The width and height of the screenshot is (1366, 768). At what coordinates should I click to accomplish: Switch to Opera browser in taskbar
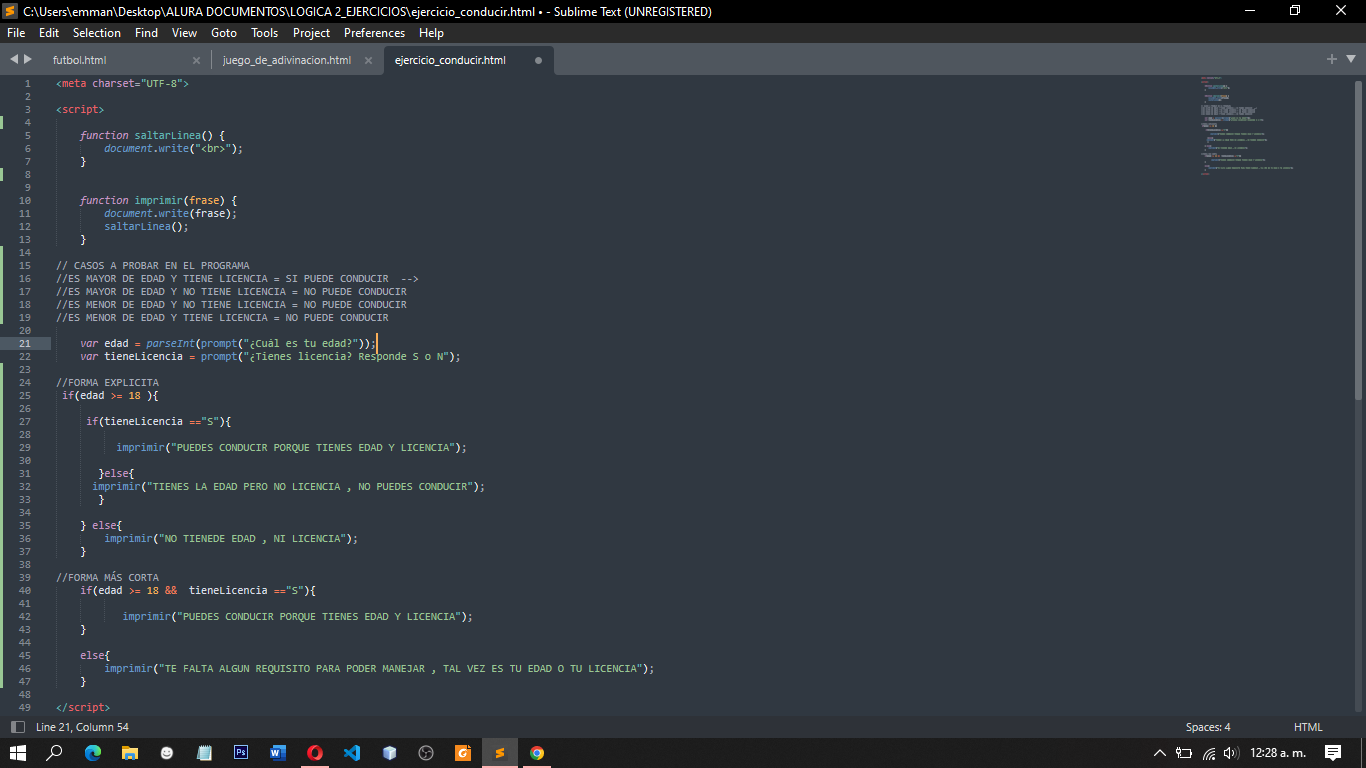pos(315,753)
